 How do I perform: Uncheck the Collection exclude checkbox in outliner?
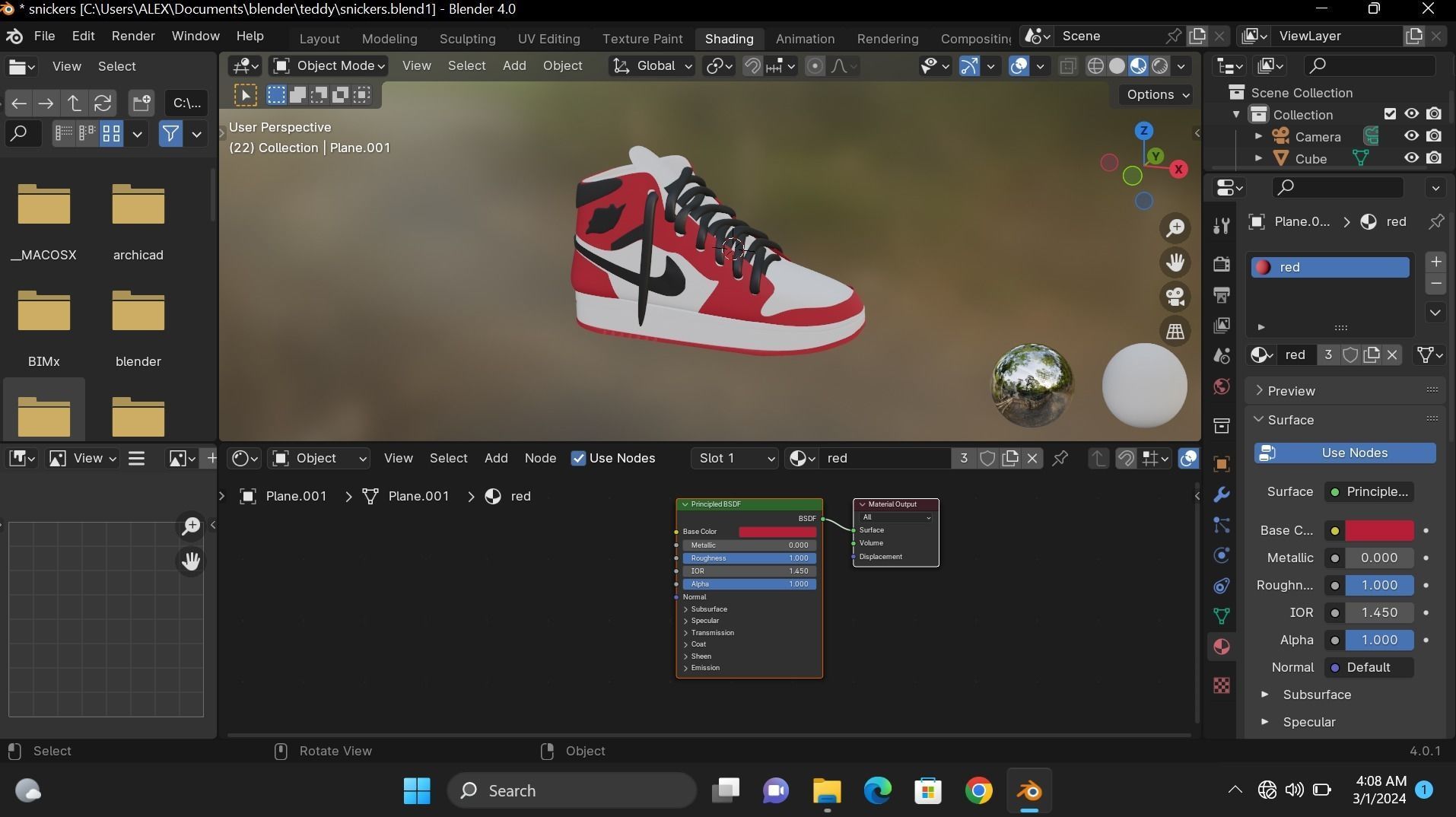(1390, 114)
